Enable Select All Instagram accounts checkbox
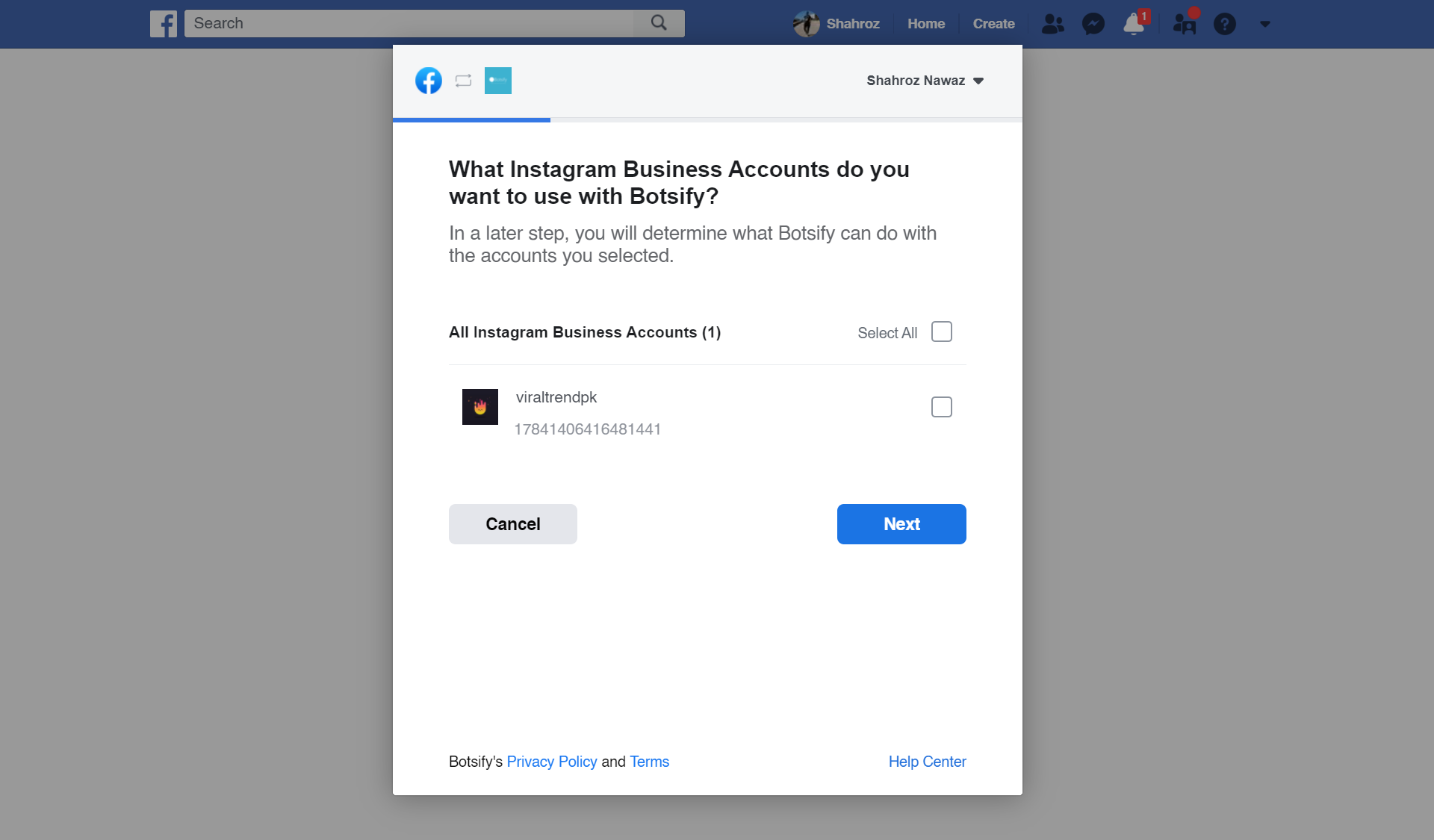This screenshot has height=840, width=1434. click(x=941, y=332)
